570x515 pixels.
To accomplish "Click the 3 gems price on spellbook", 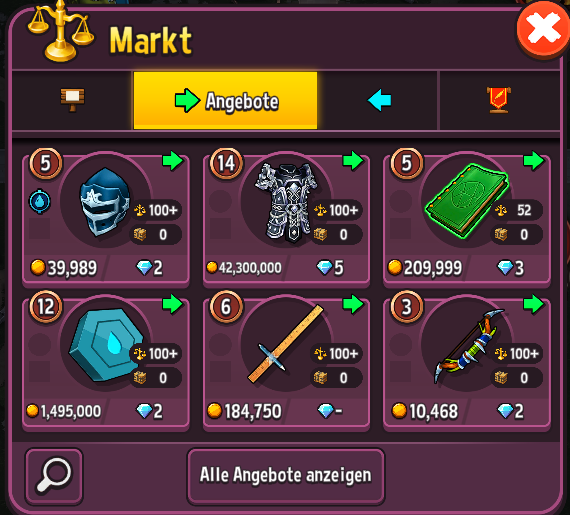I will (x=511, y=268).
